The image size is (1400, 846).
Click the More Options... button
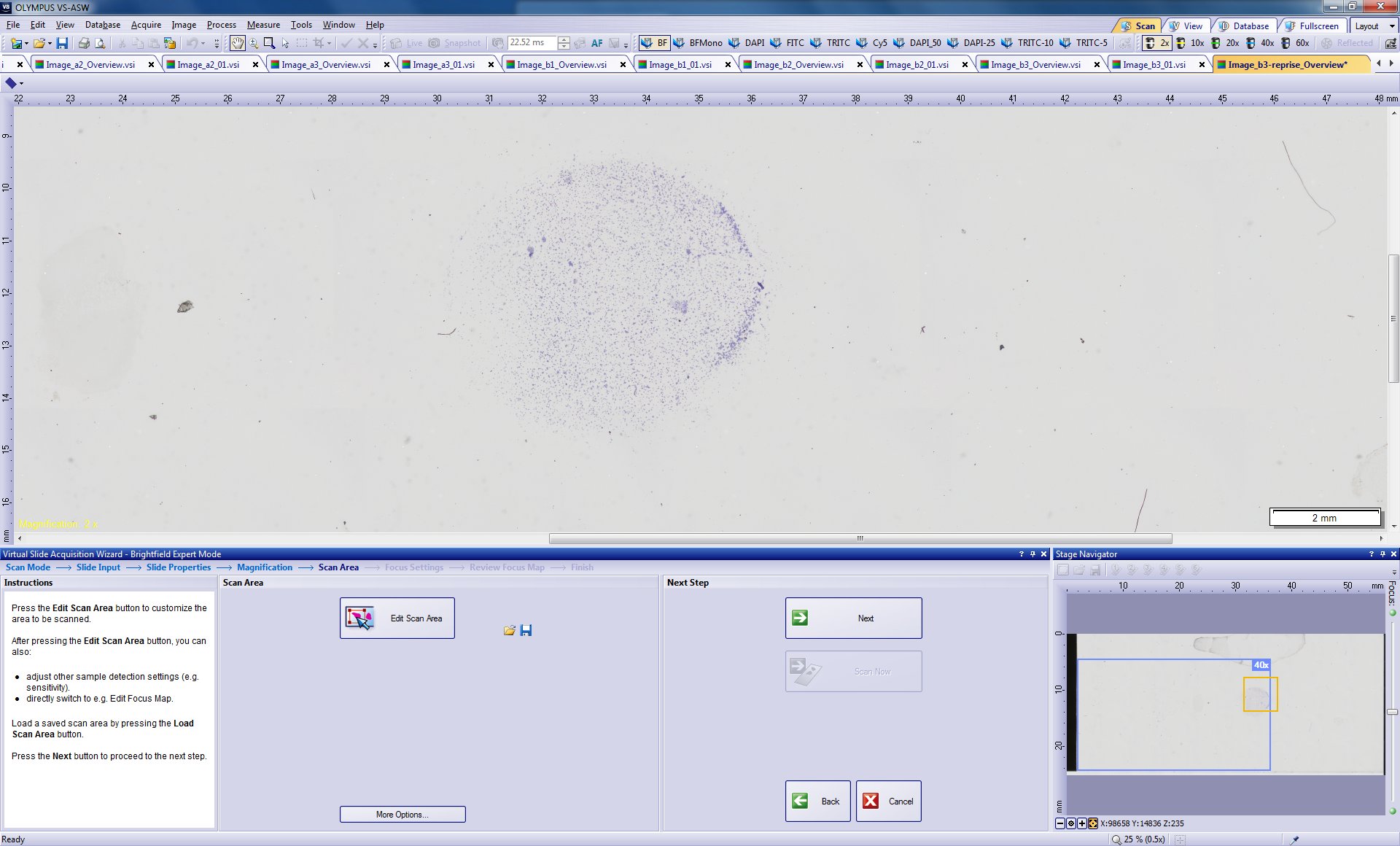tap(402, 815)
